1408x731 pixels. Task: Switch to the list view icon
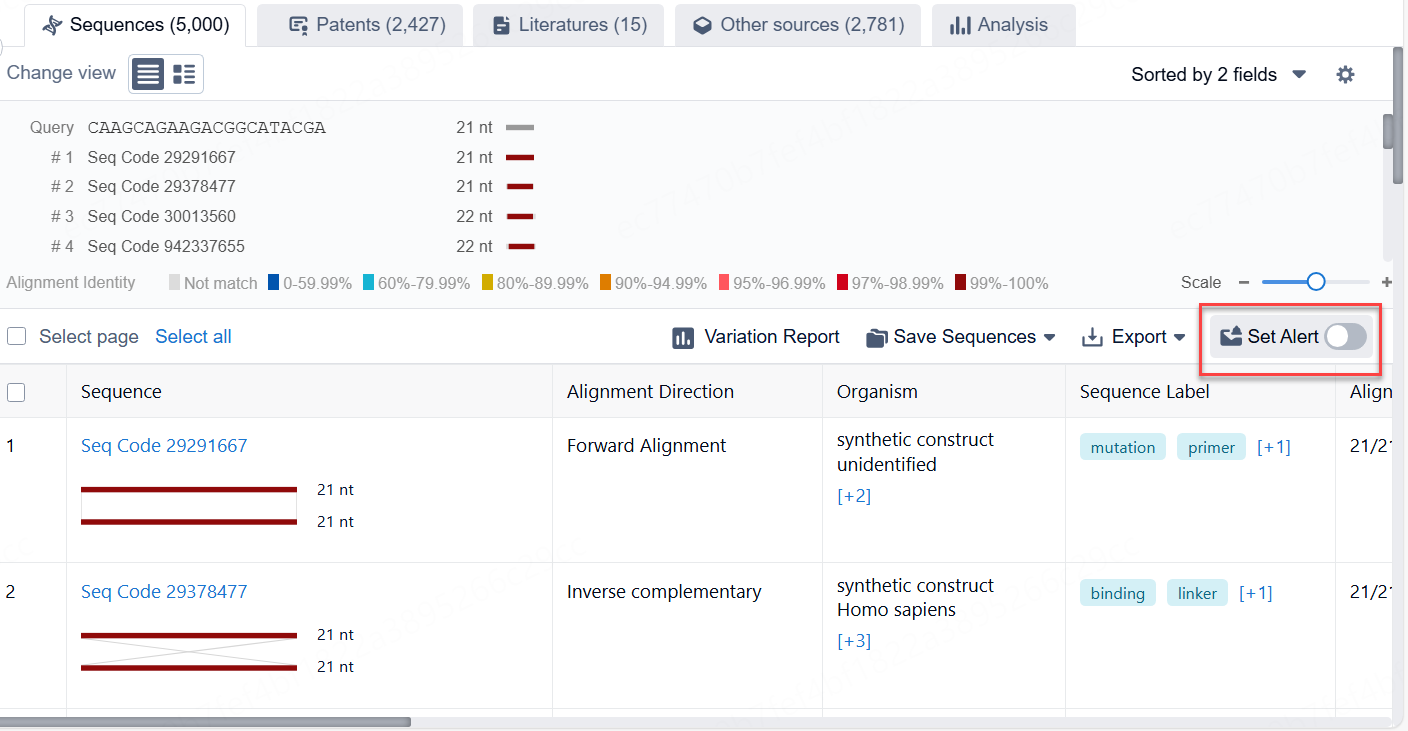coord(148,74)
